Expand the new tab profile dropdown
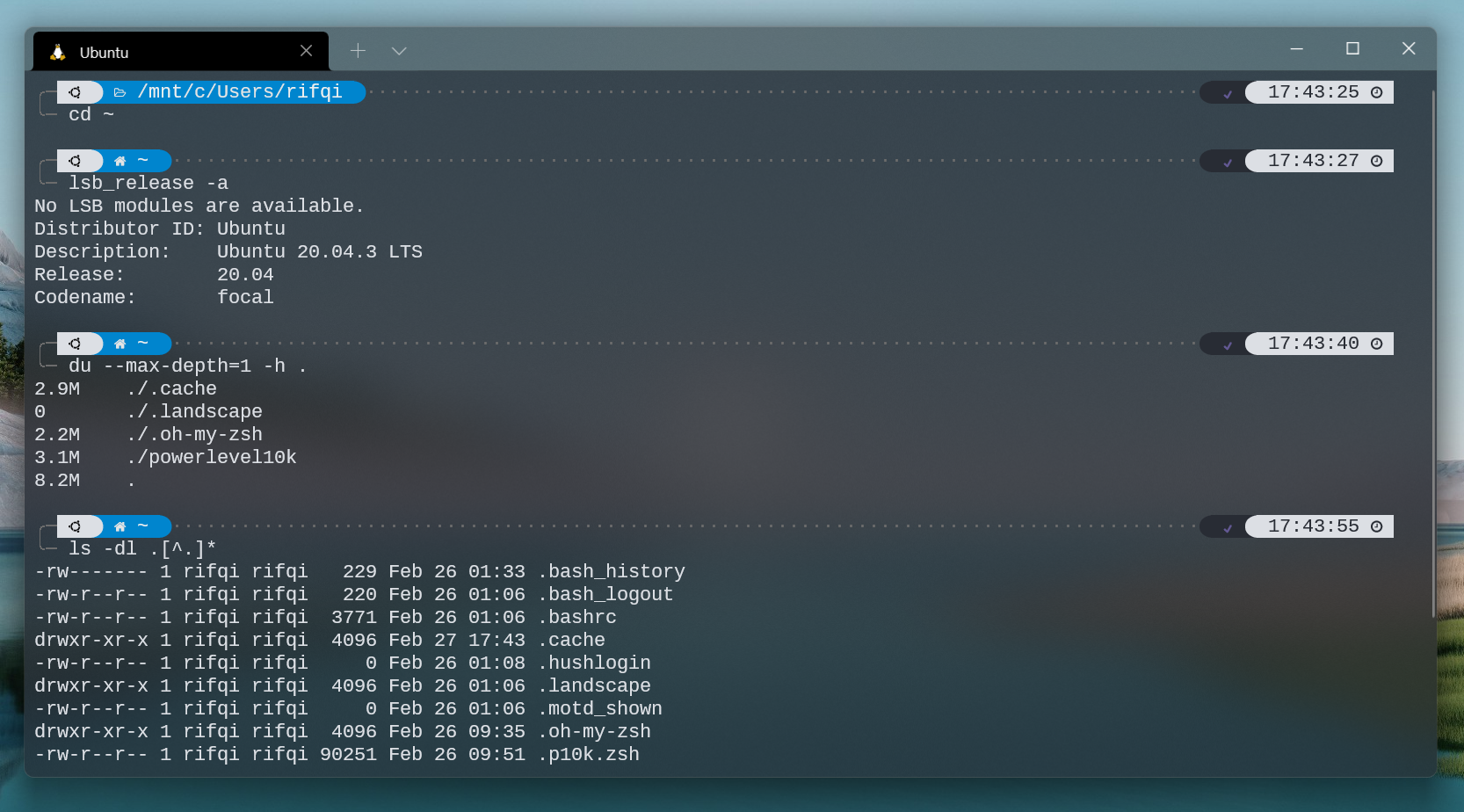This screenshot has height=812, width=1464. (399, 51)
